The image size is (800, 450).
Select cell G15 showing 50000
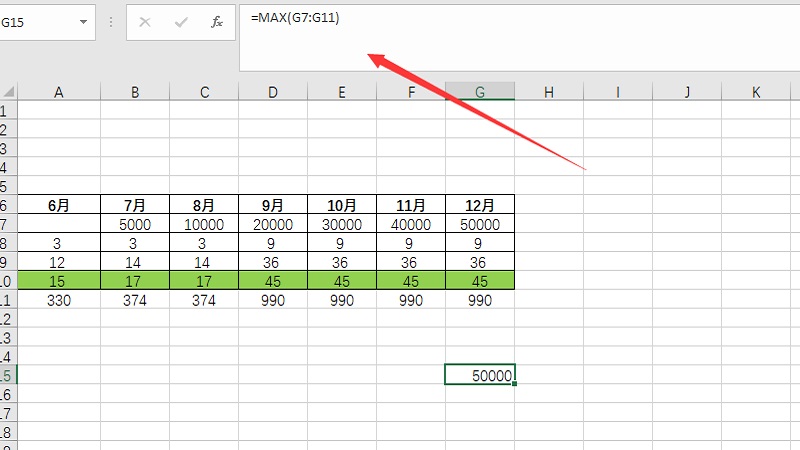pyautogui.click(x=480, y=375)
